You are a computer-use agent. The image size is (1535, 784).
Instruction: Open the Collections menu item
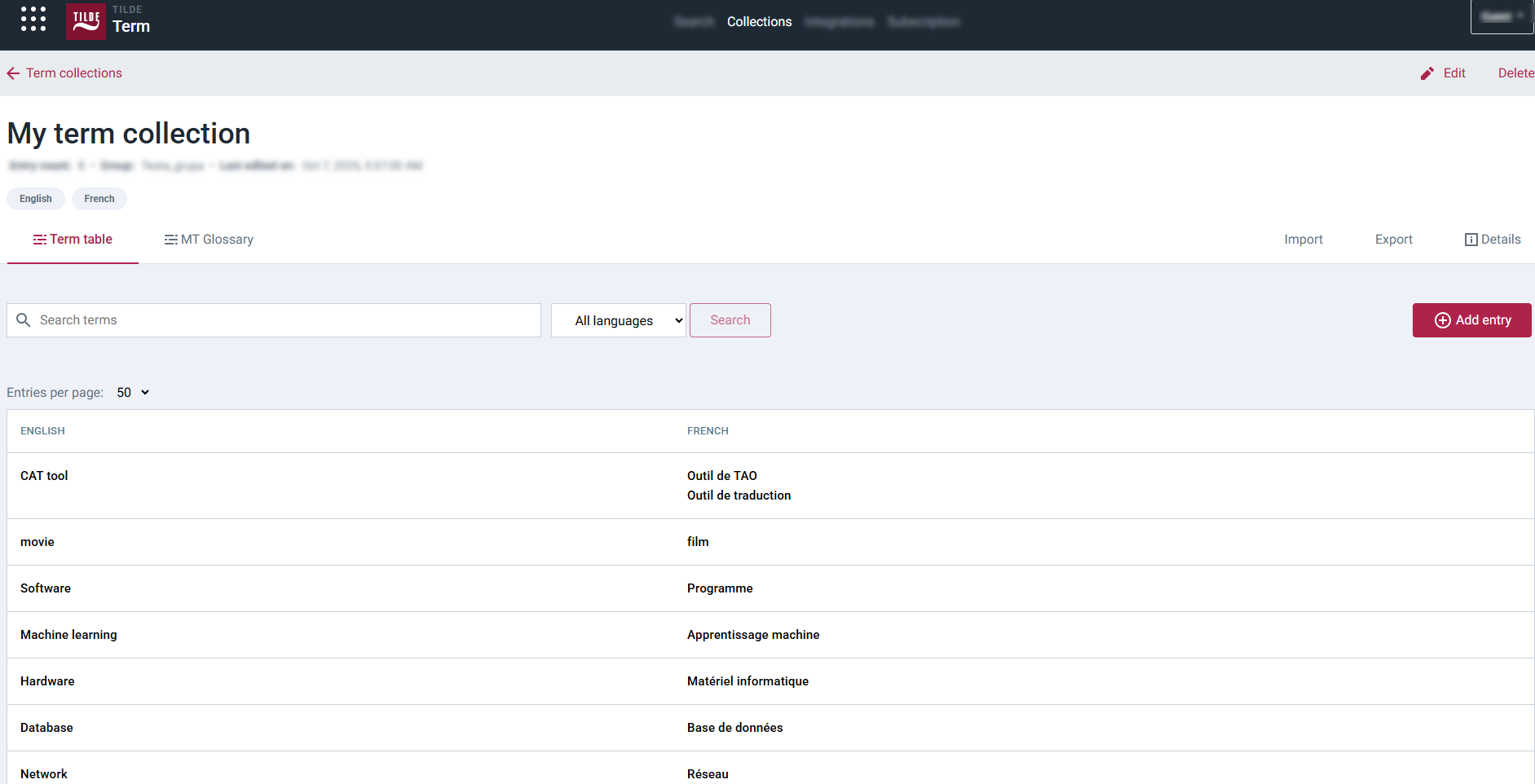(759, 22)
